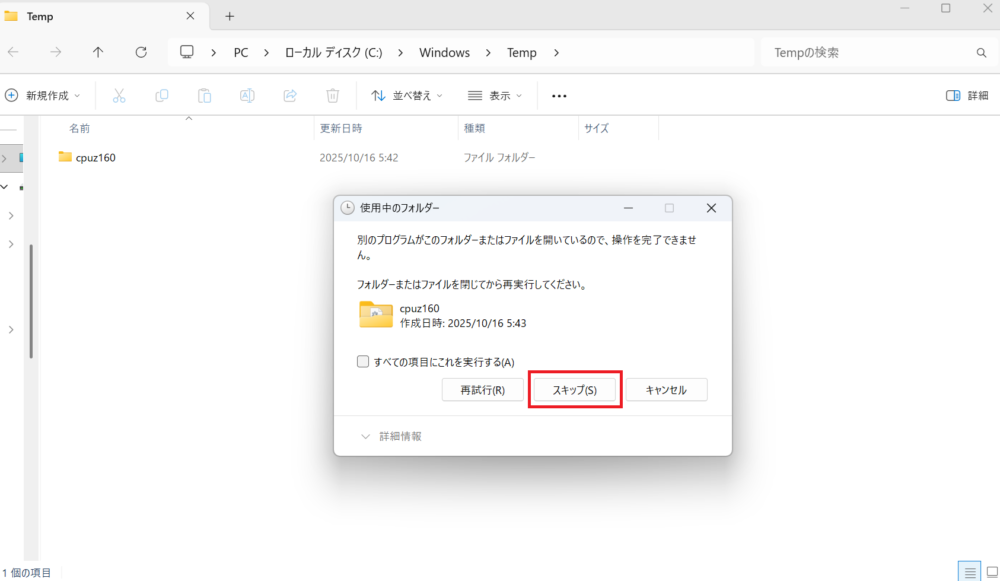
Task: Toggle the 詳細 details pane button
Action: [966, 96]
